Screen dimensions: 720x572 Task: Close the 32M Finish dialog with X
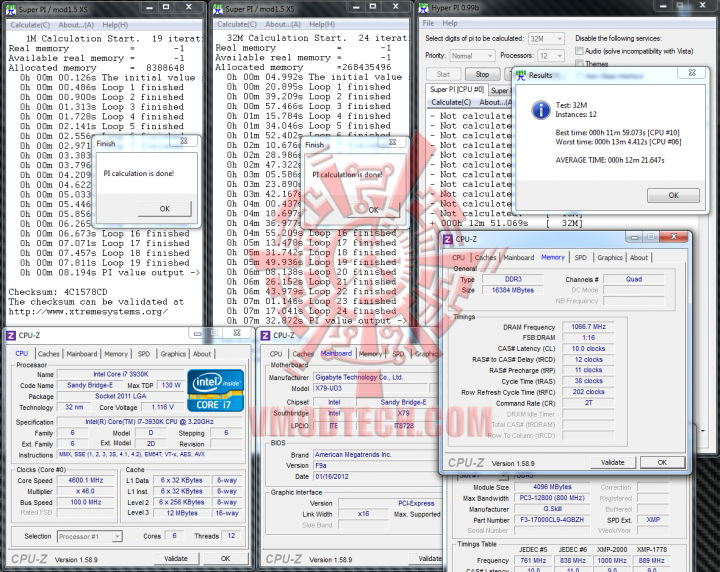[x=392, y=142]
